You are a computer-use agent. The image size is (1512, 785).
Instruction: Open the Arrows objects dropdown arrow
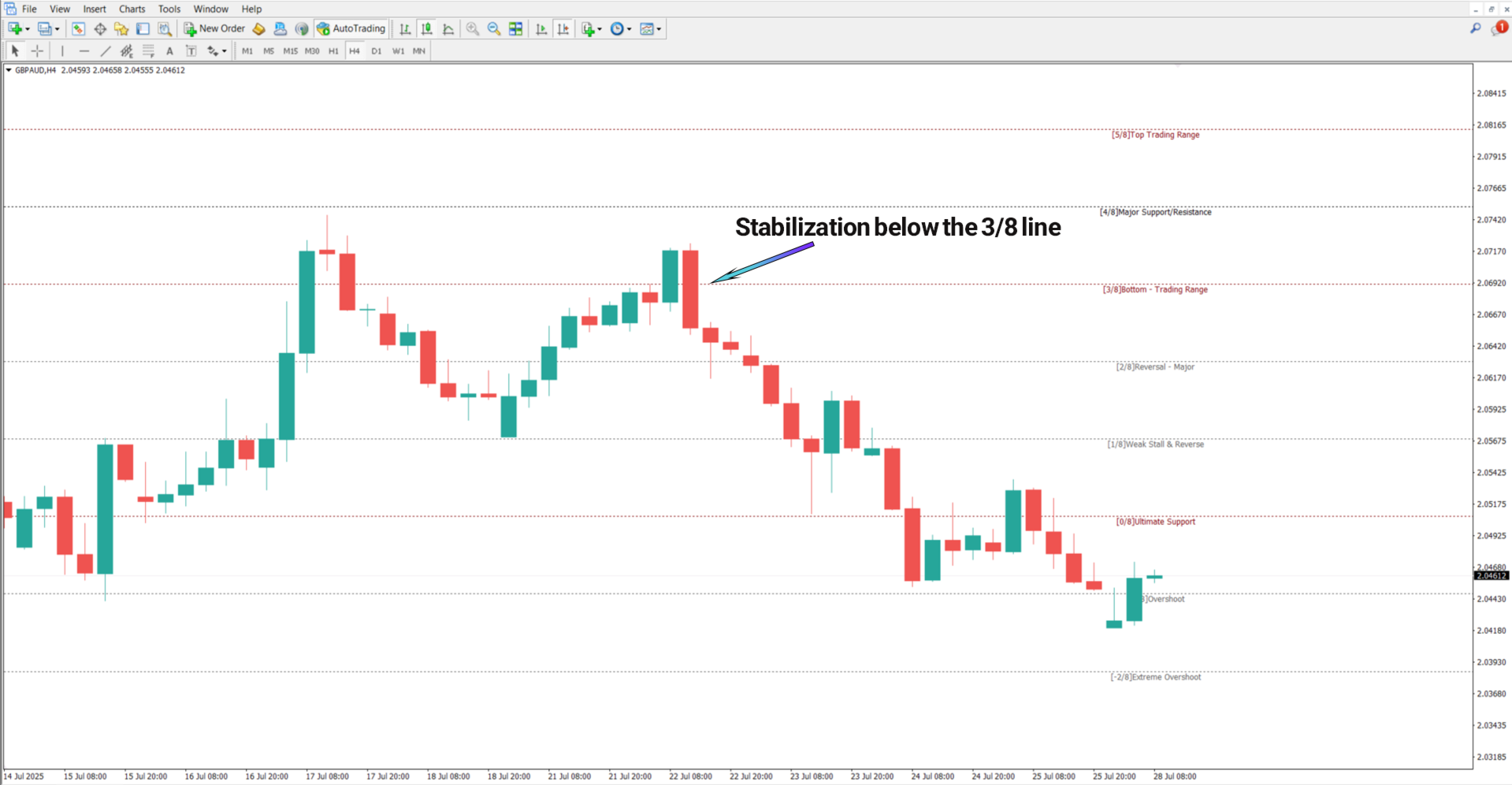[x=225, y=51]
